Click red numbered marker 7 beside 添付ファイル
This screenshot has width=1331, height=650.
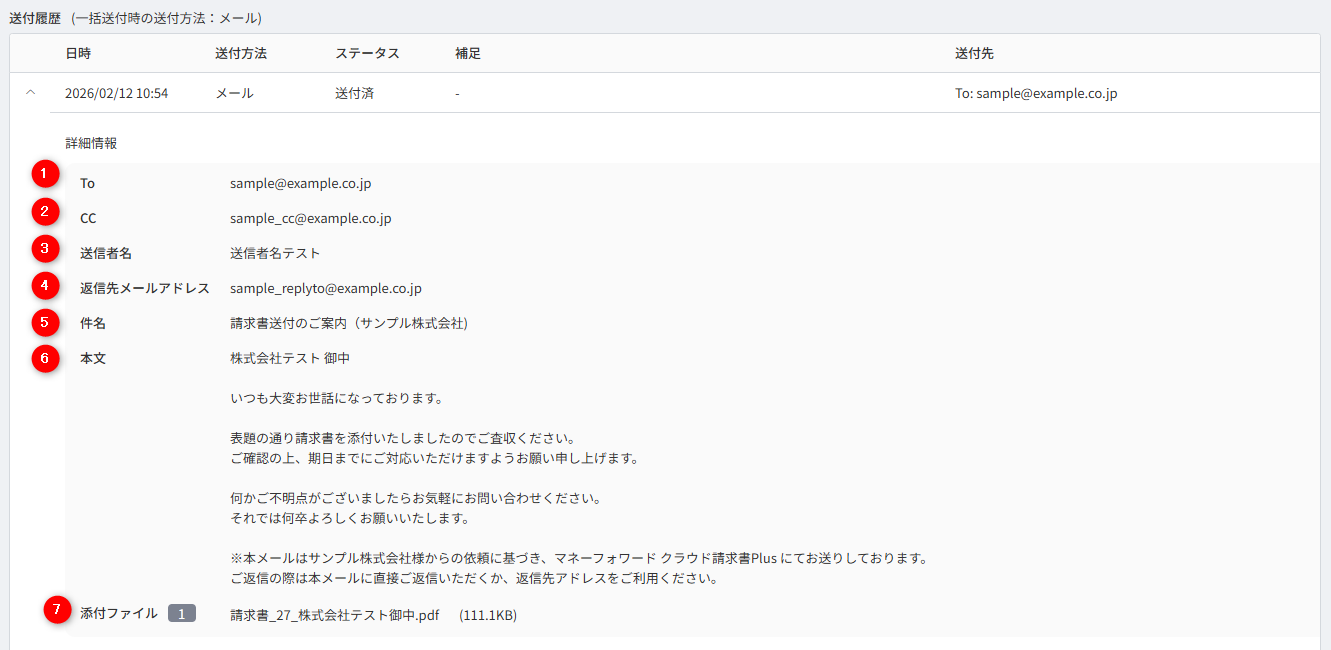pyautogui.click(x=58, y=609)
